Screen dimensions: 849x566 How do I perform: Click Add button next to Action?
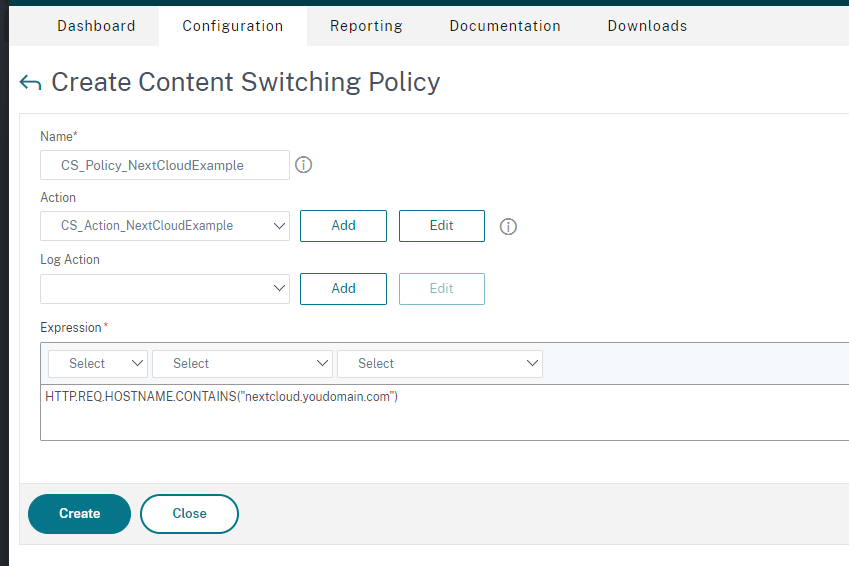pos(343,226)
